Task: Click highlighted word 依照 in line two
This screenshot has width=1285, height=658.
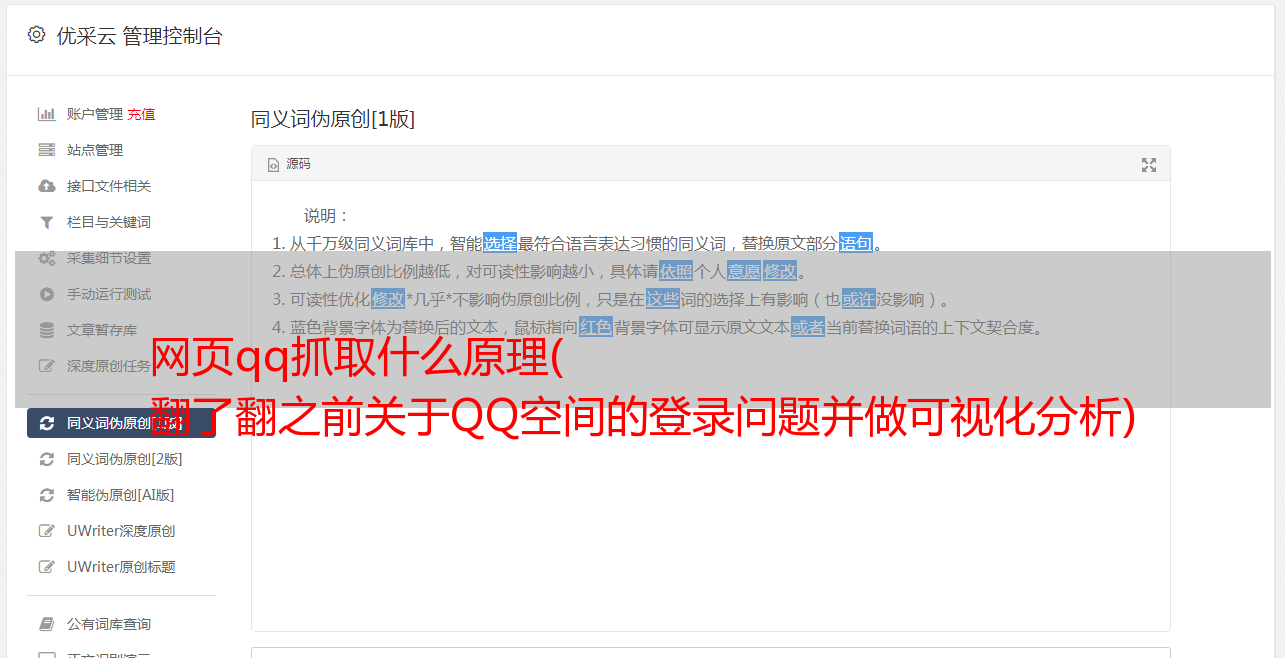Action: [x=676, y=271]
